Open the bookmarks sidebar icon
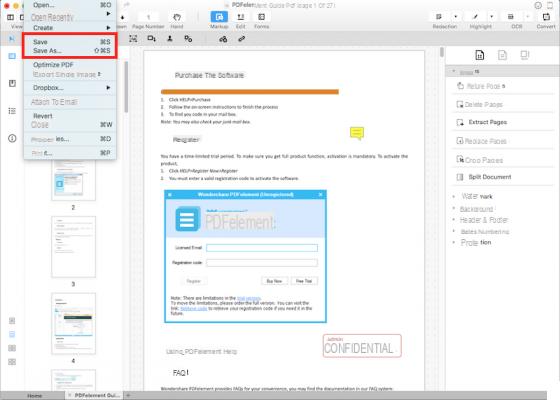Viewport: 560px width, 400px height. (x=12, y=83)
